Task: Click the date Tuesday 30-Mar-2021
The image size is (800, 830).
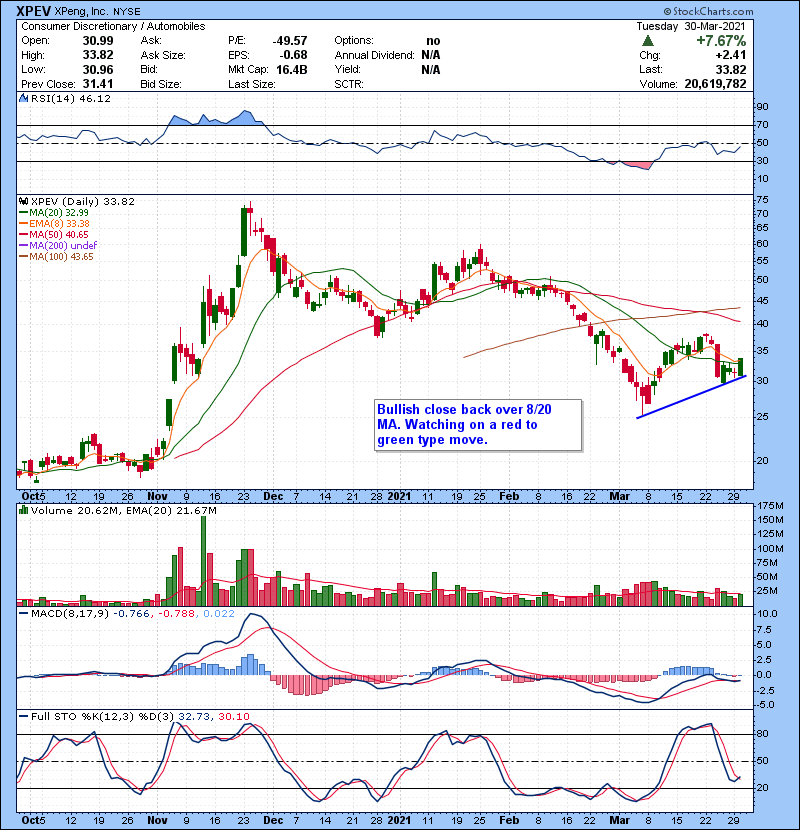Action: (x=690, y=26)
